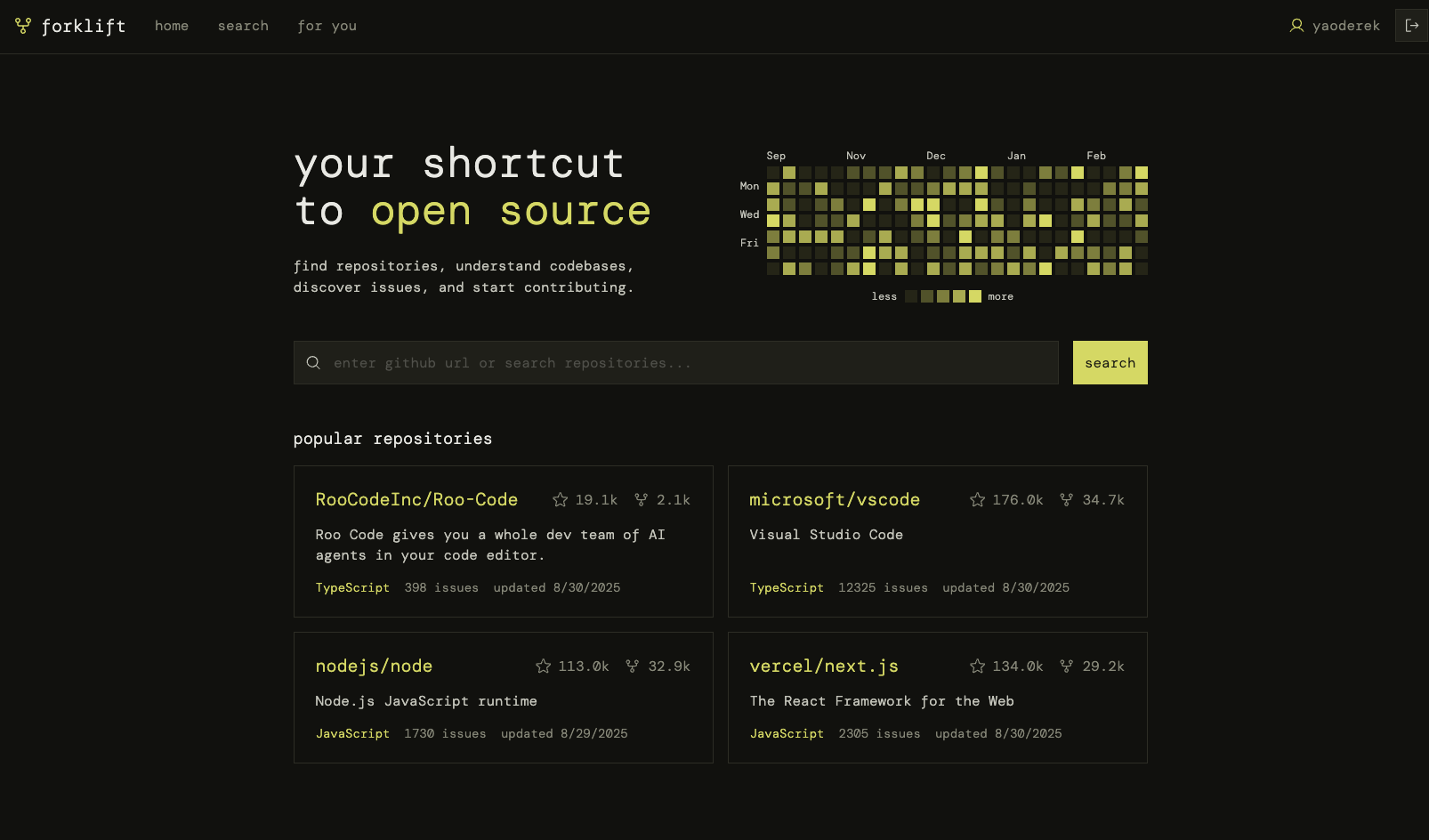Open the nodejs/node repository
The image size is (1429, 840).
click(x=374, y=666)
